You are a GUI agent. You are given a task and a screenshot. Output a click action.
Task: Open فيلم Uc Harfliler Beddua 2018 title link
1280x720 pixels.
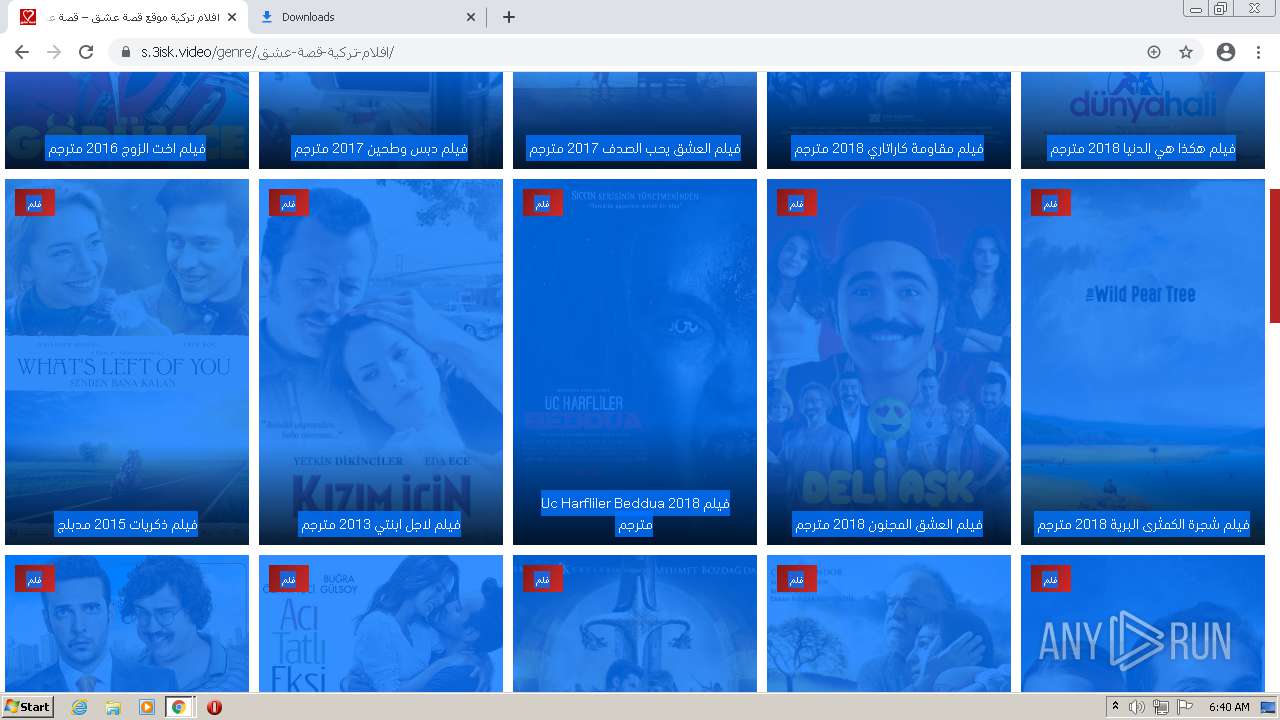[x=635, y=514]
